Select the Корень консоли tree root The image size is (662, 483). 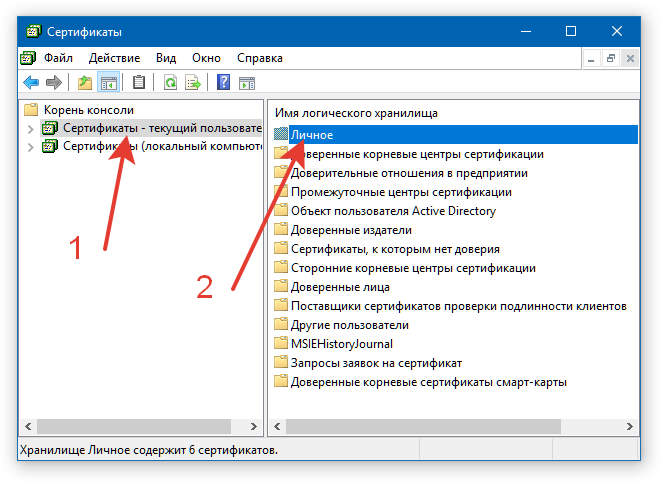pyautogui.click(x=88, y=110)
